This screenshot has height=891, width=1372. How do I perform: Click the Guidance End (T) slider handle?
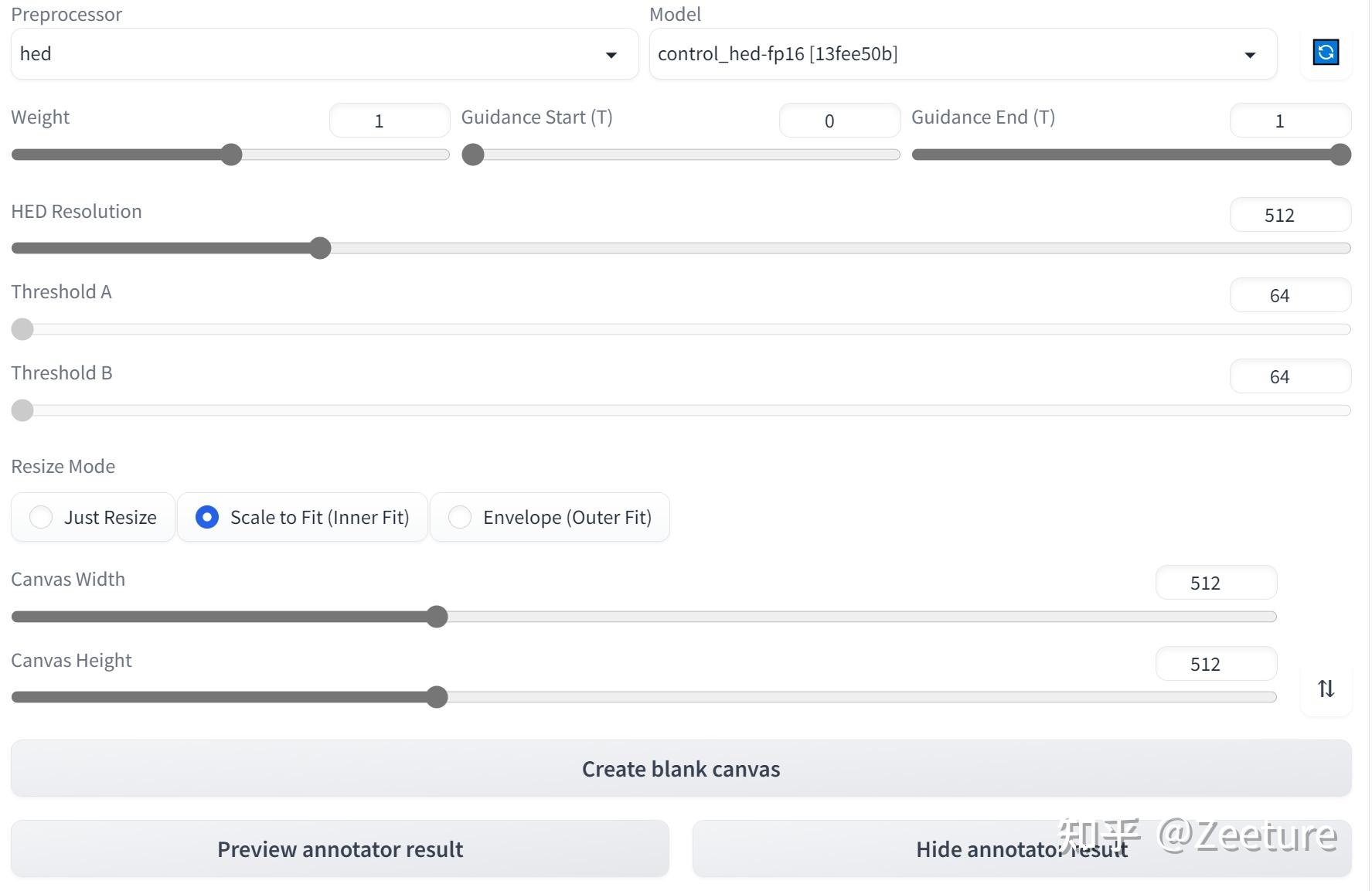1340,155
